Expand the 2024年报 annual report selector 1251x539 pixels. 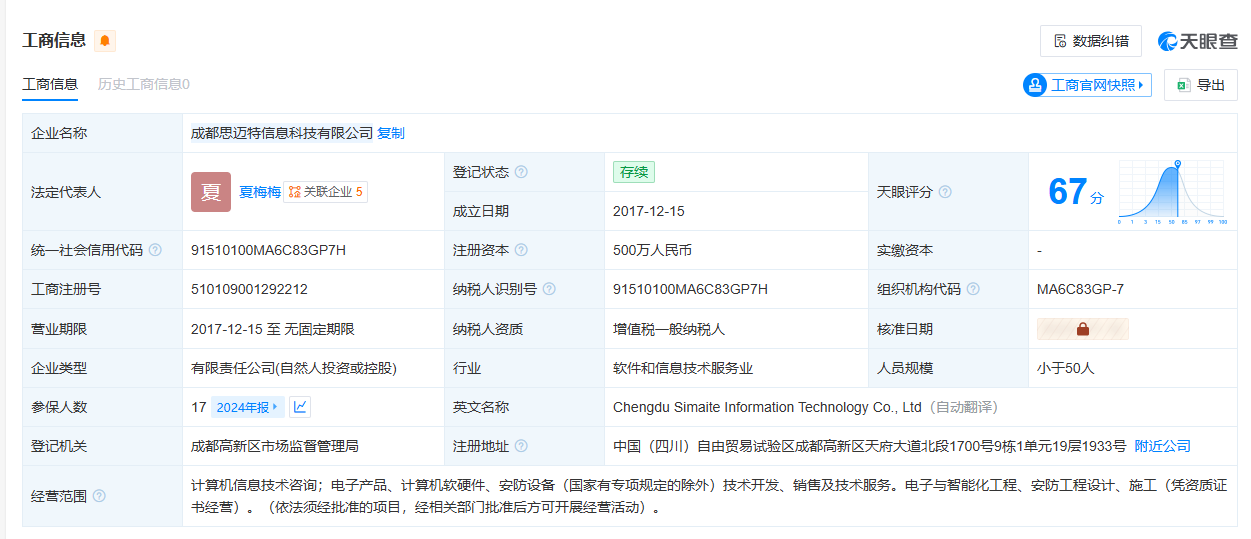point(247,407)
